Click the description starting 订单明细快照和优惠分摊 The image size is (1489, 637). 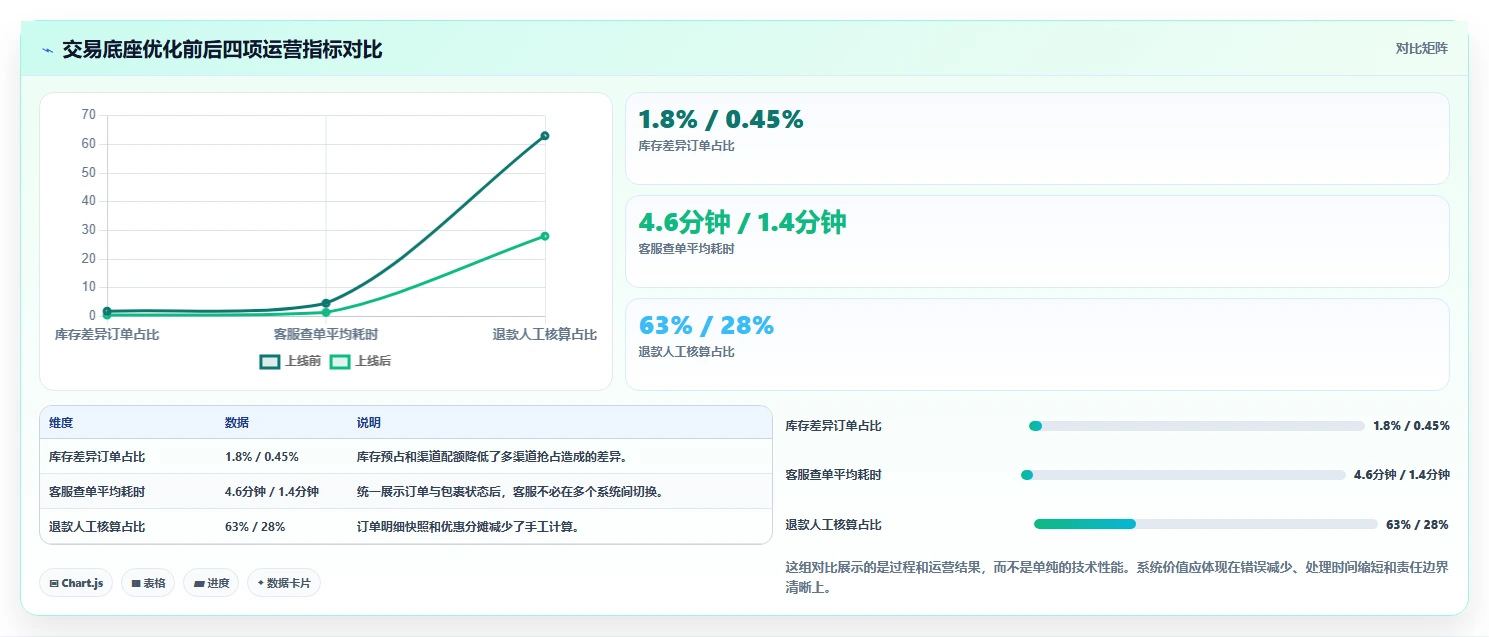point(468,527)
